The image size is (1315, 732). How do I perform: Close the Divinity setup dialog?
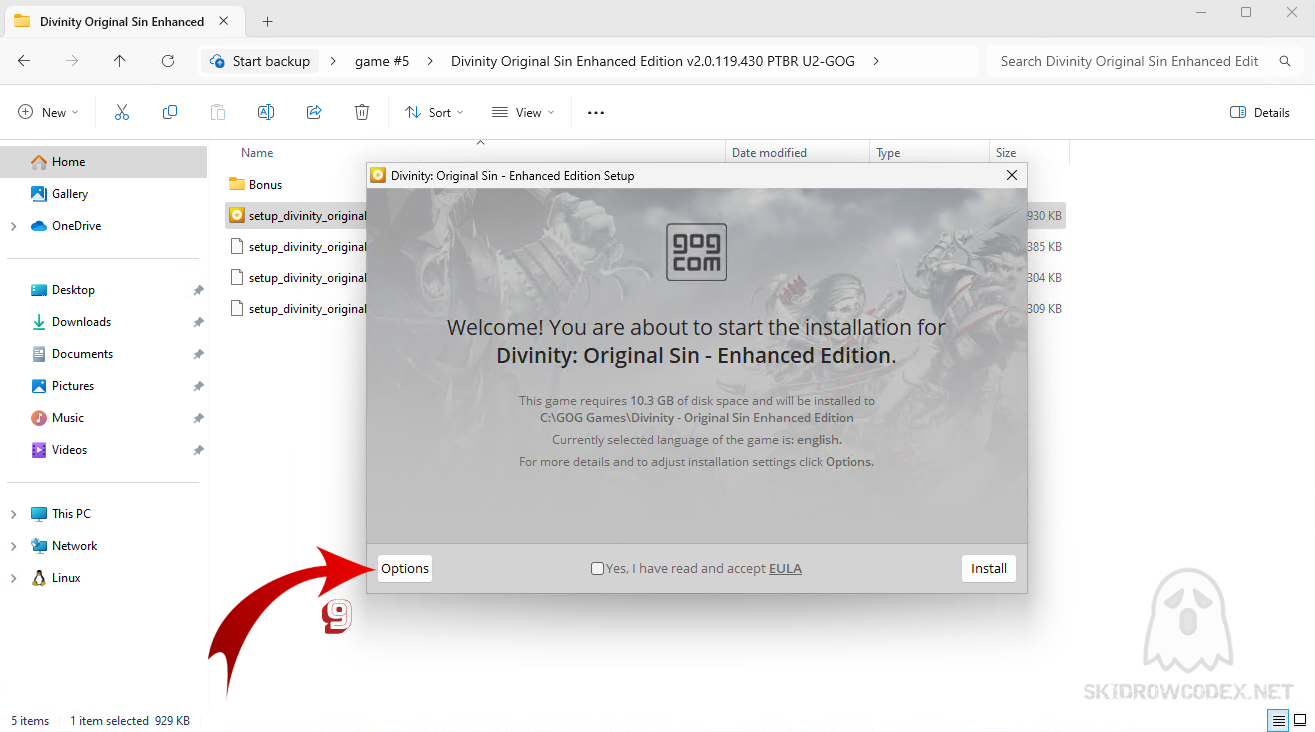[1012, 175]
